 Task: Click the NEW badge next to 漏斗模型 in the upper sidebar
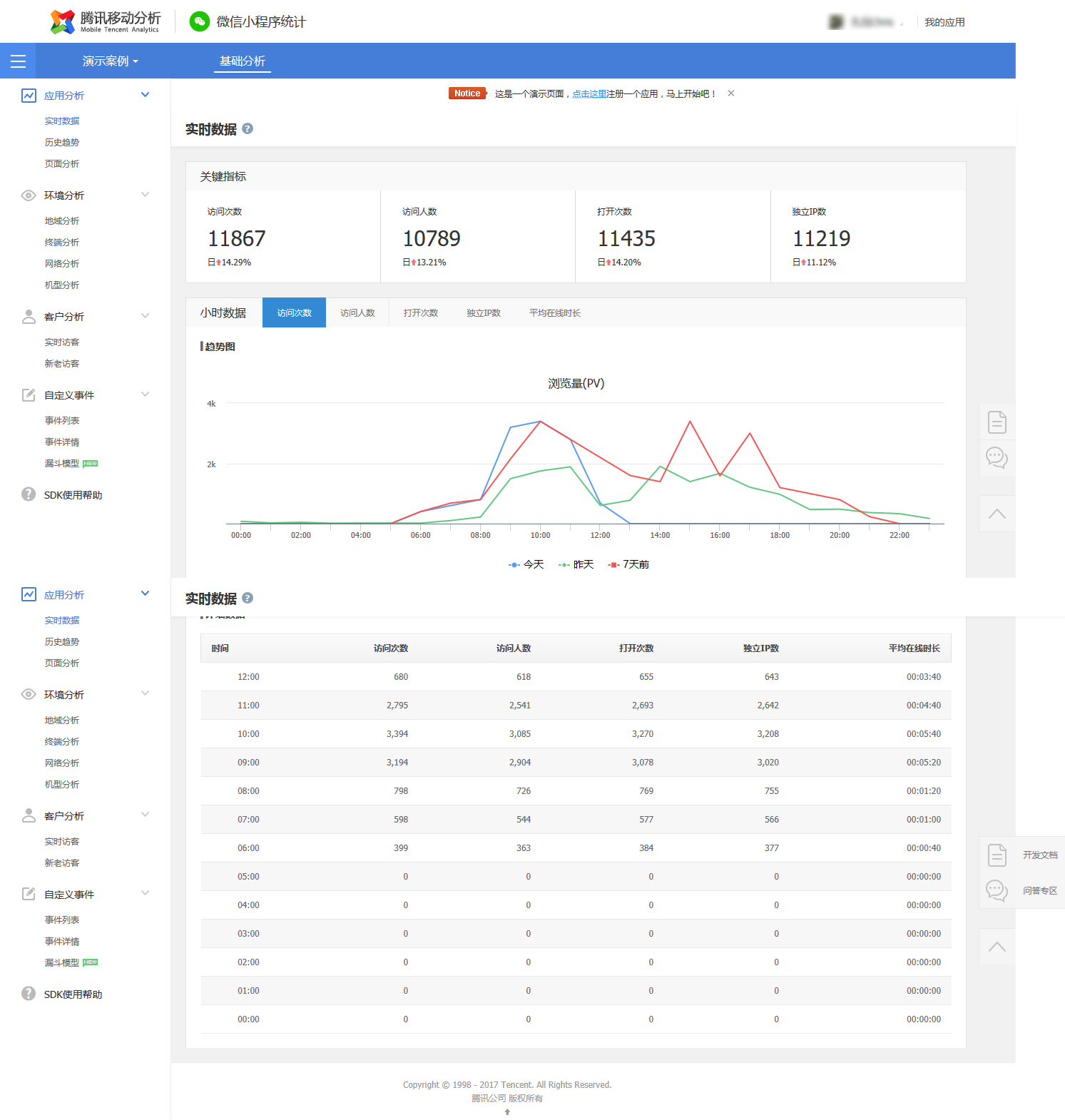(91, 464)
